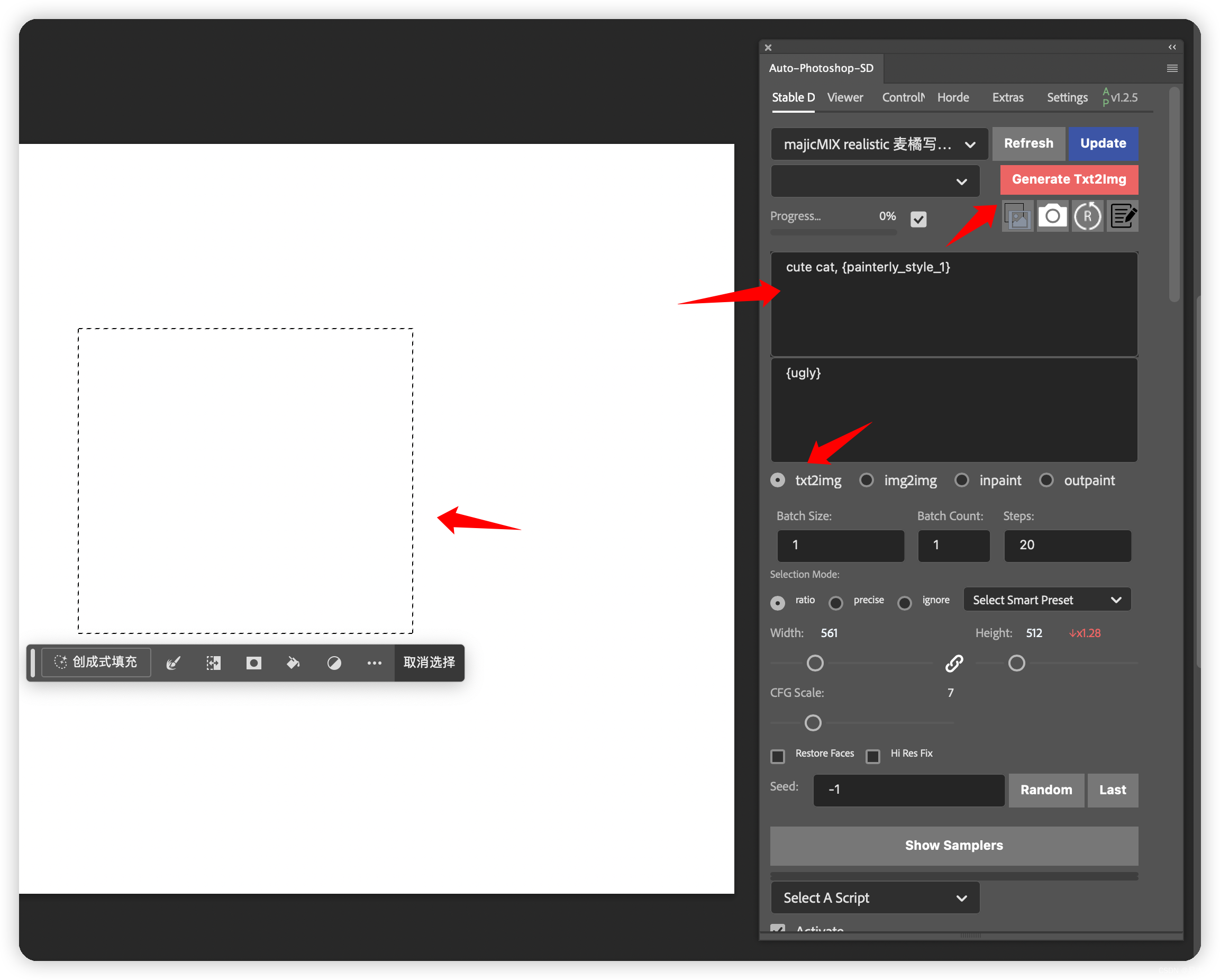Choose the ignore selection mode
Viewport: 1220px width, 980px height.
click(904, 603)
